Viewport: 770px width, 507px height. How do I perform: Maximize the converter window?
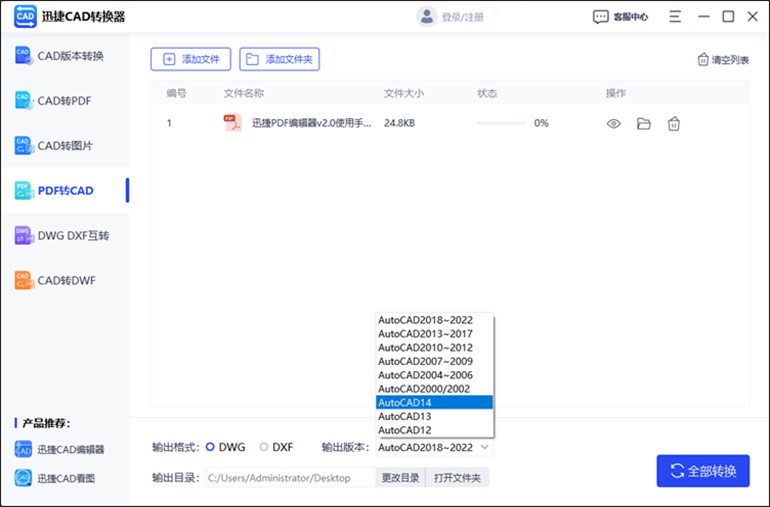pyautogui.click(x=728, y=17)
